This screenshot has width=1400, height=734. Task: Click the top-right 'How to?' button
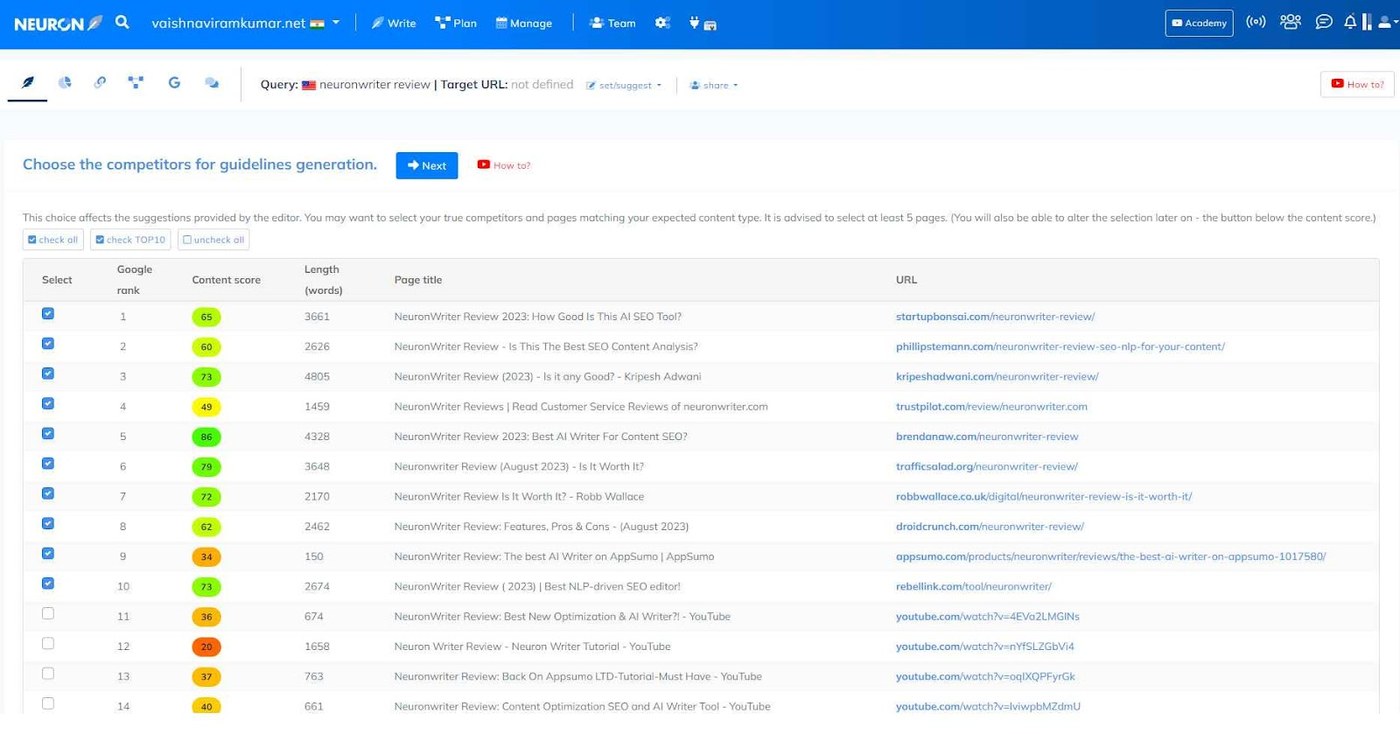click(1357, 84)
